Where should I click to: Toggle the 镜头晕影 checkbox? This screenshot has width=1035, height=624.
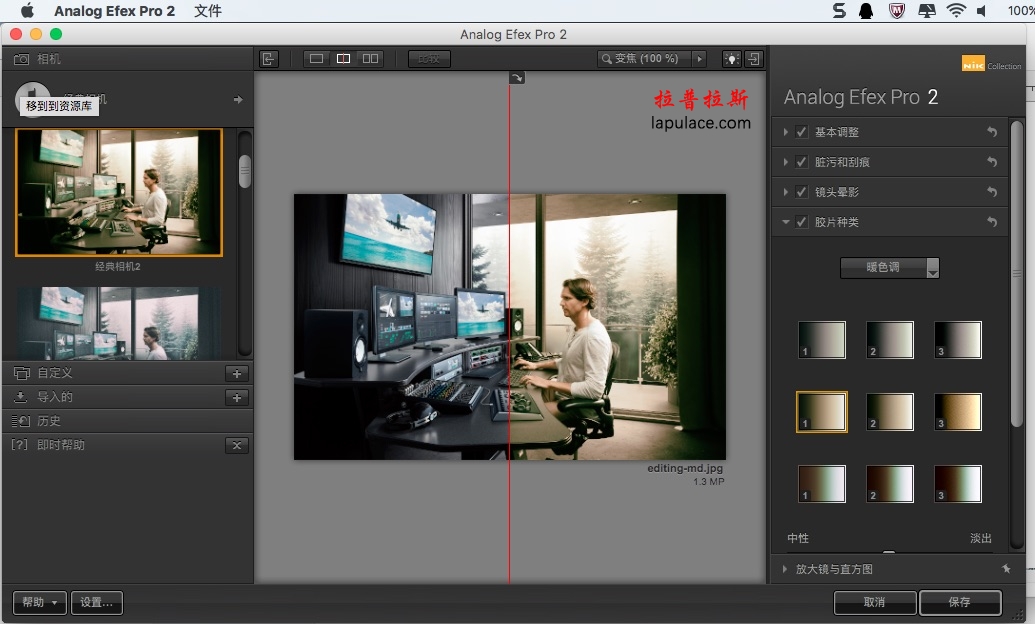(x=801, y=191)
